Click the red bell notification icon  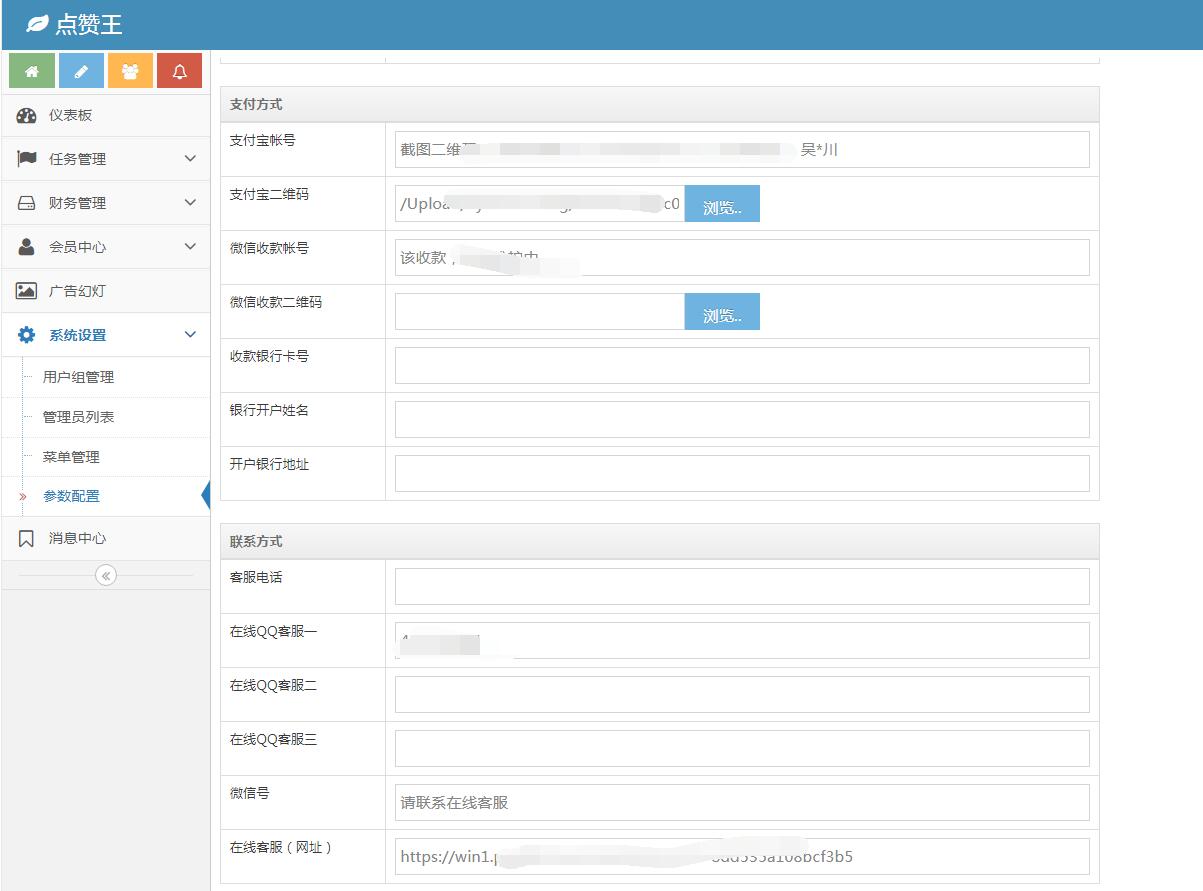179,71
